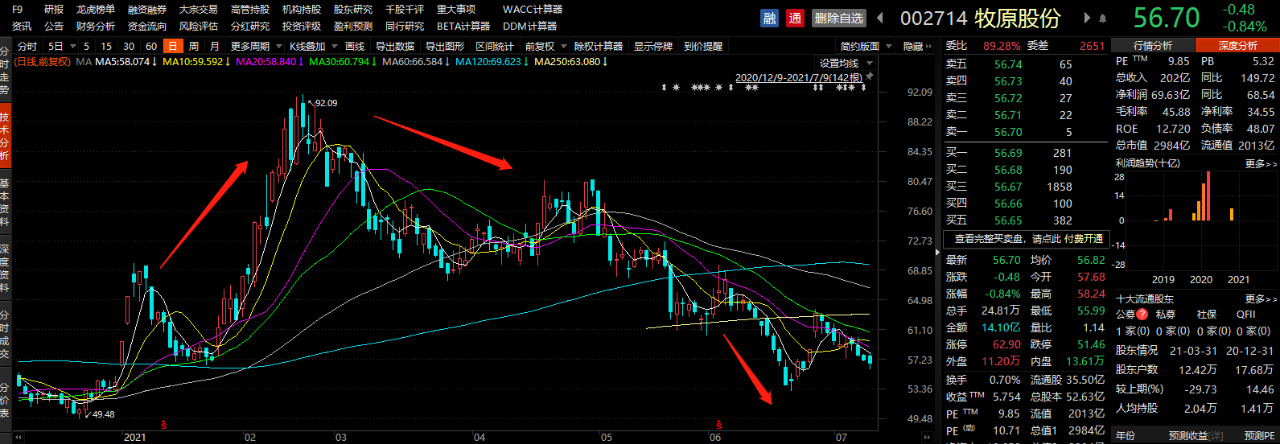Click the blue 融 margin trading icon
1280x444 pixels.
tap(769, 18)
